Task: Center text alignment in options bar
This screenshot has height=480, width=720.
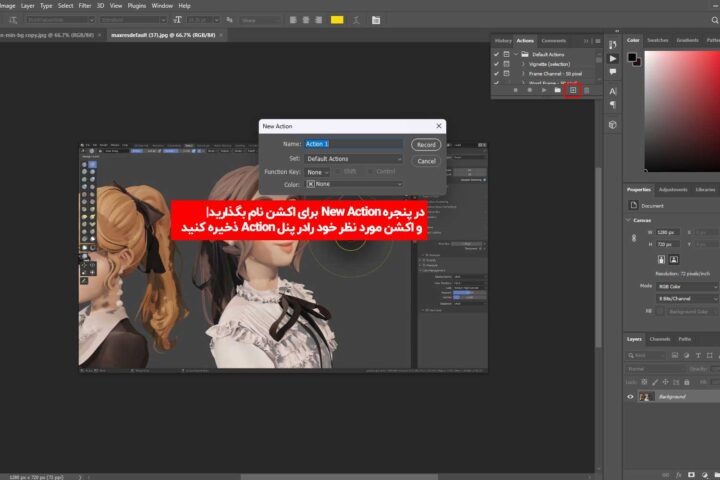Action: tap(306, 20)
